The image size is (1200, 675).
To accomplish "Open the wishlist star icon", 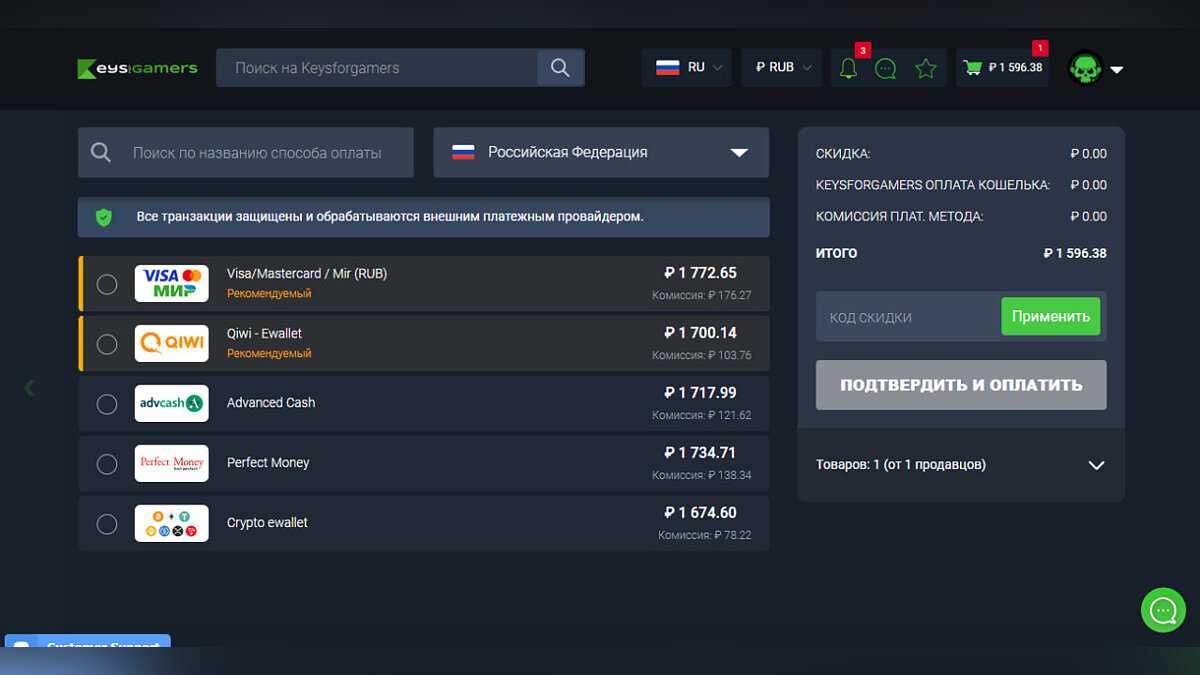I will click(x=926, y=69).
